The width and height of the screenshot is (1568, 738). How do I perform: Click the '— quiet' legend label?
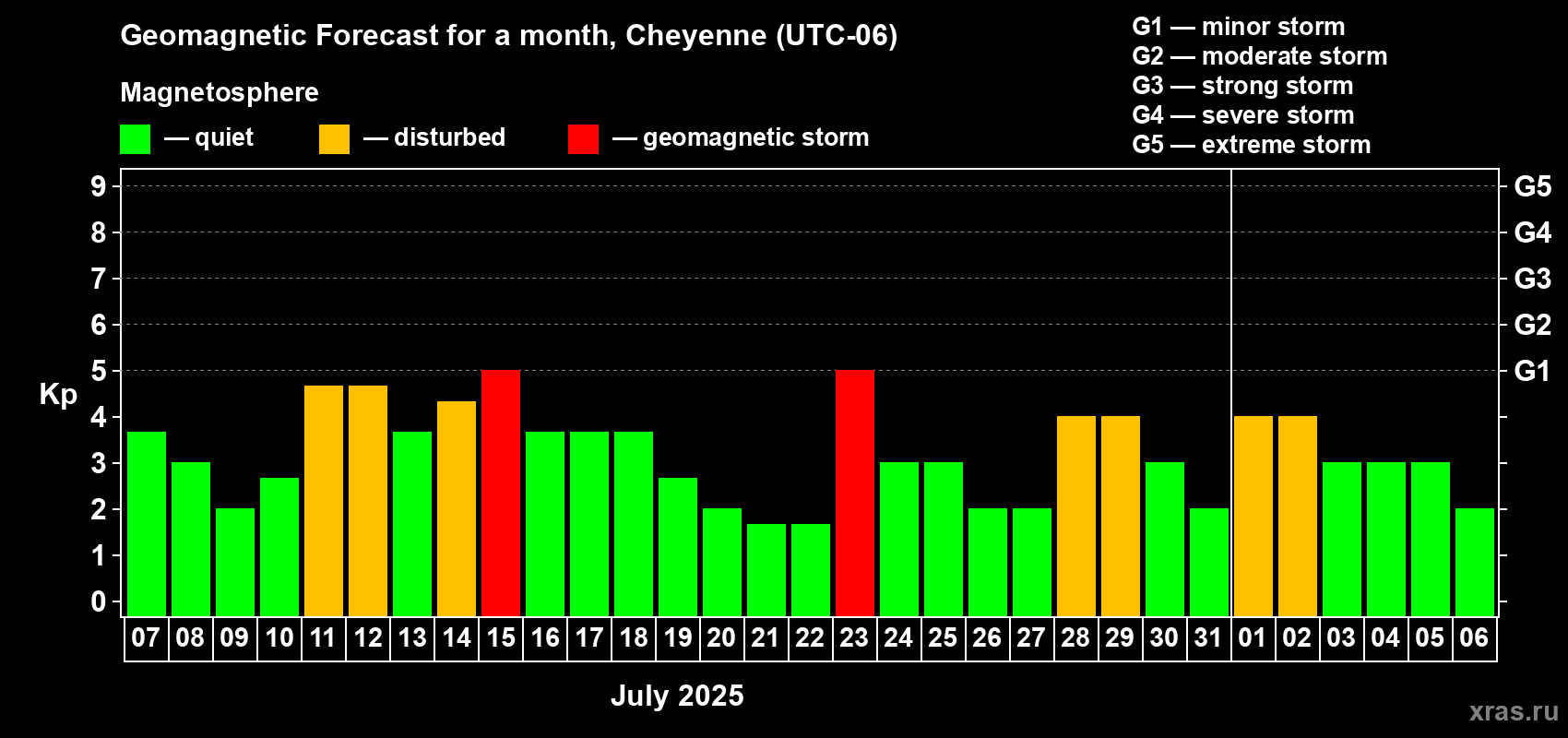(209, 137)
